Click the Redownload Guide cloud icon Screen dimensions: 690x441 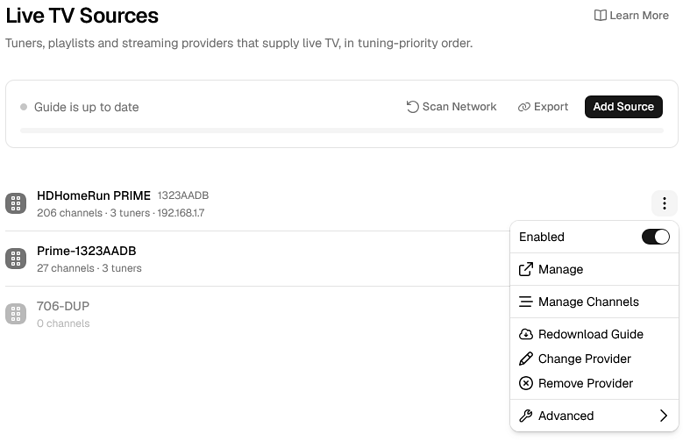pos(525,334)
